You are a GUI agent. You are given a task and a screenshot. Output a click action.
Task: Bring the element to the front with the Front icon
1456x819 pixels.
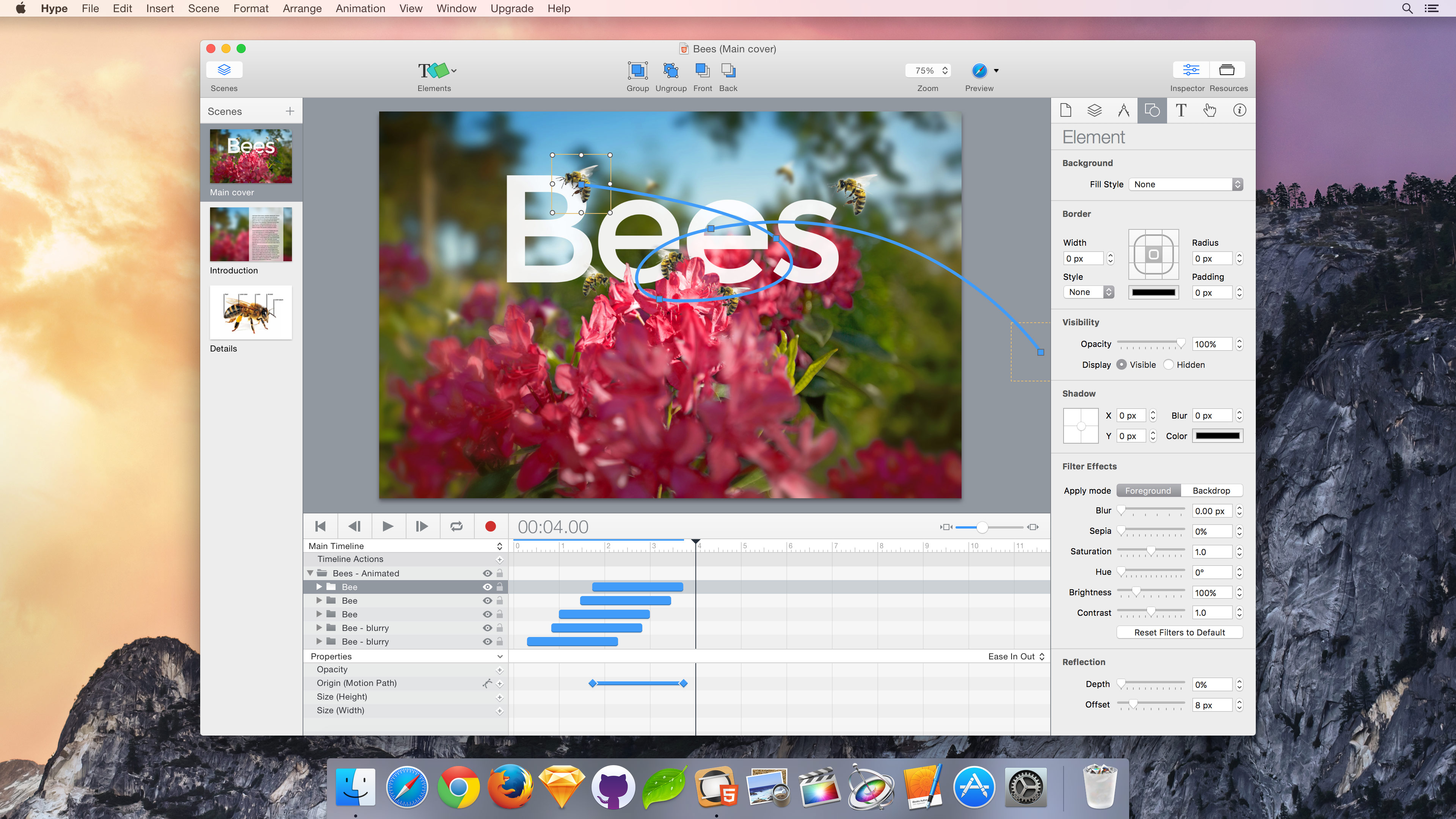click(702, 71)
